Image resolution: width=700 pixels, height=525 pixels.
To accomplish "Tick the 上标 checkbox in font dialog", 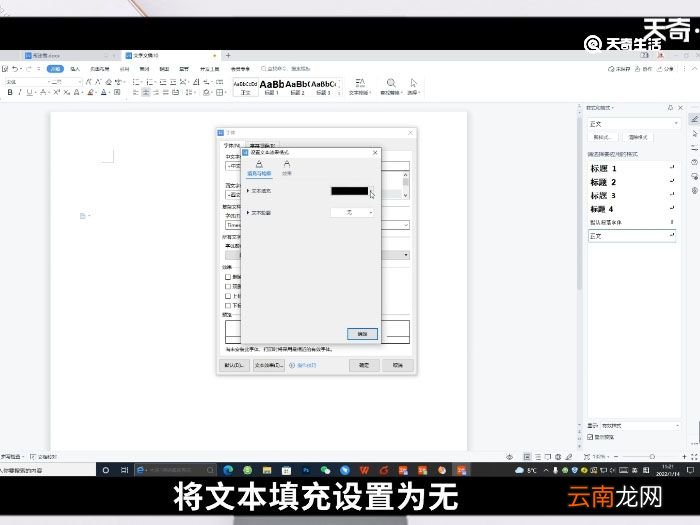I will click(x=228, y=296).
